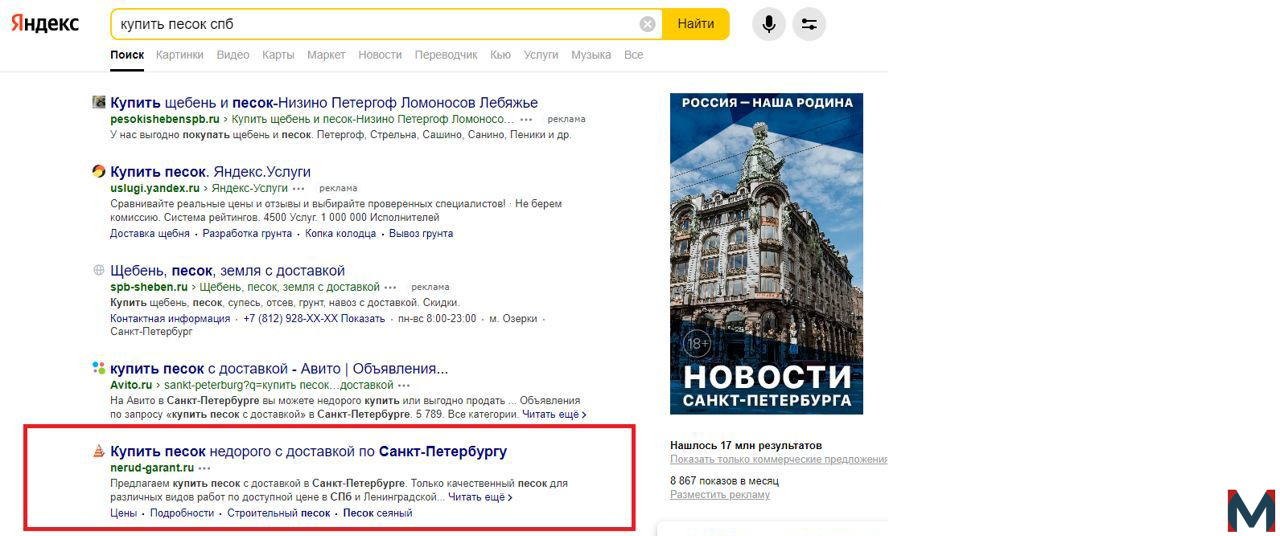Image resolution: width=1280 pixels, height=536 pixels.
Task: Select the active Поиск tab
Action: pyautogui.click(x=127, y=55)
